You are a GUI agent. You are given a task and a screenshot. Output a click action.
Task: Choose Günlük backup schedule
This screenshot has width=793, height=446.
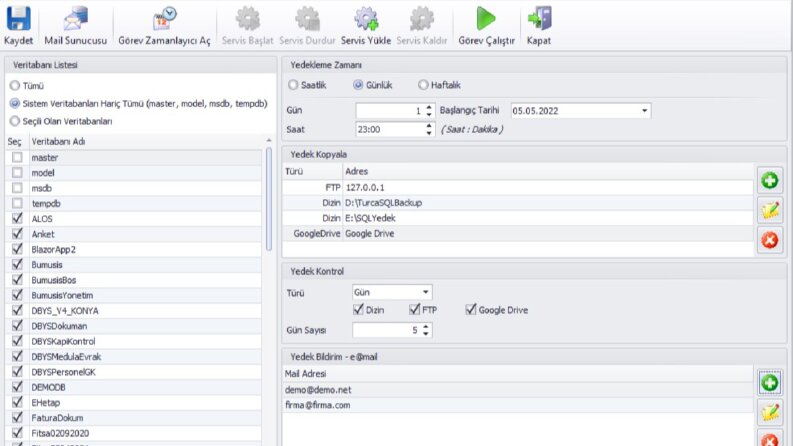pyautogui.click(x=358, y=85)
